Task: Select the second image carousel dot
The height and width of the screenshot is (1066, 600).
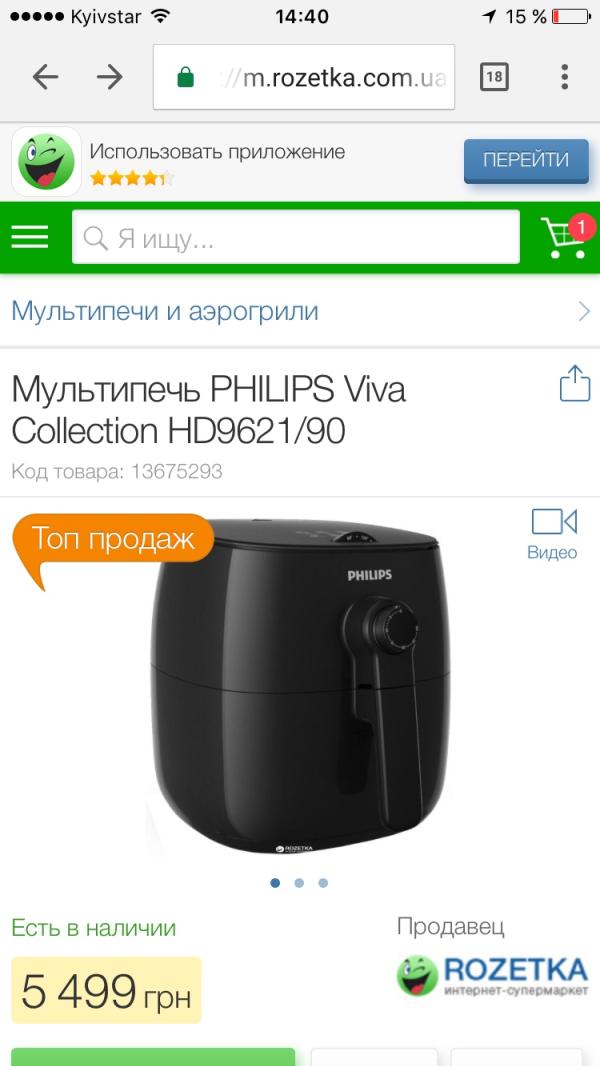Action: tap(299, 883)
